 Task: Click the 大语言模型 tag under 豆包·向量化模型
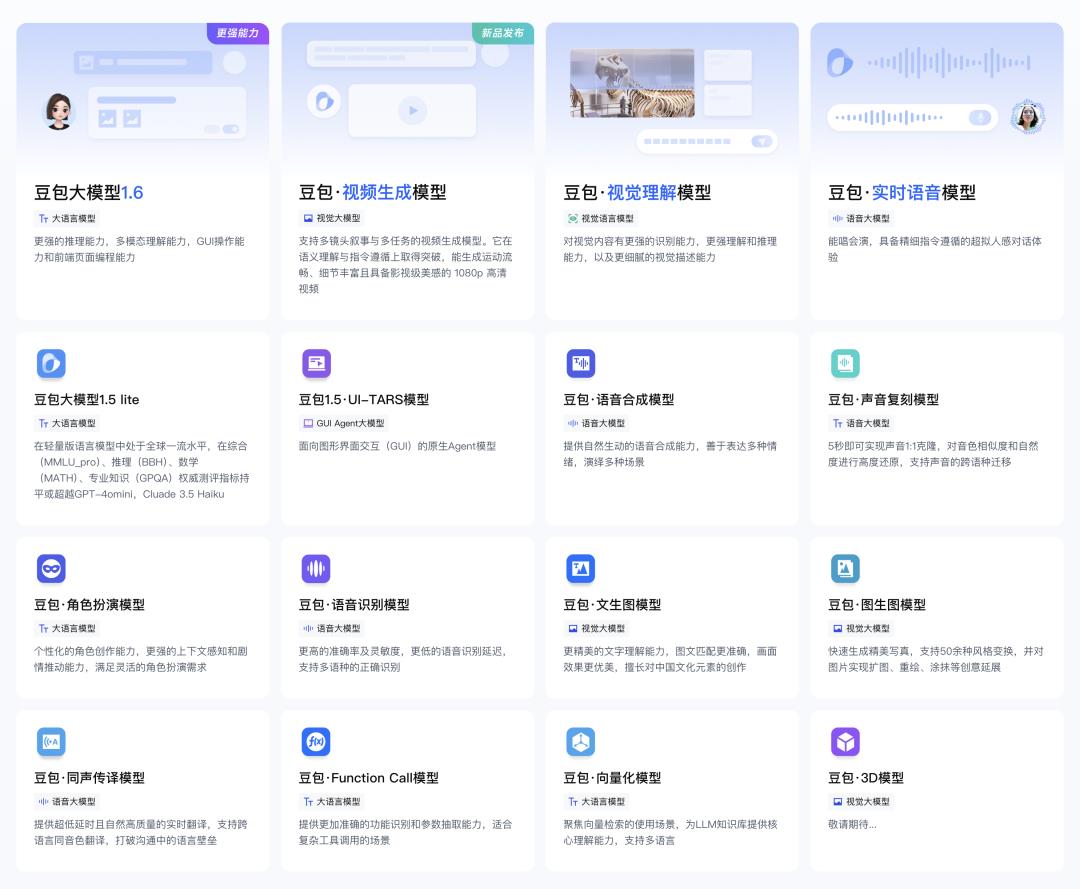coord(596,802)
